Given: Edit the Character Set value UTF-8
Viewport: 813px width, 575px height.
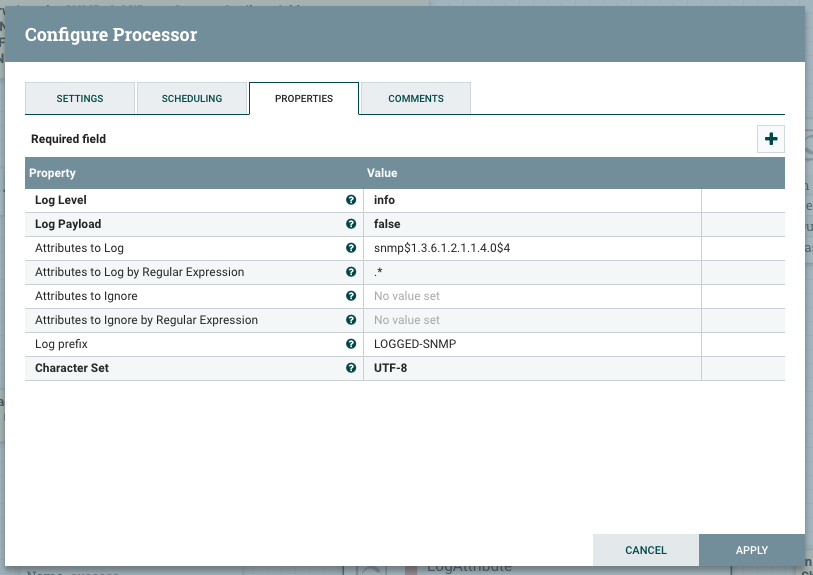Looking at the screenshot, I should (532, 368).
